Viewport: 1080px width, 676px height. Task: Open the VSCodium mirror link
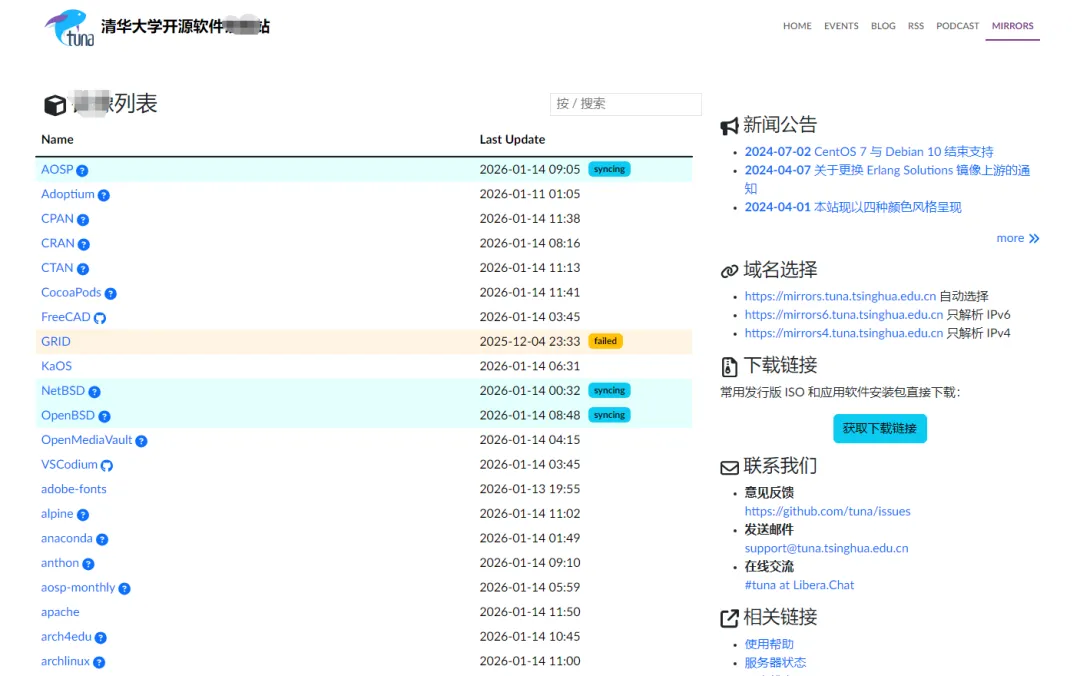click(x=69, y=464)
